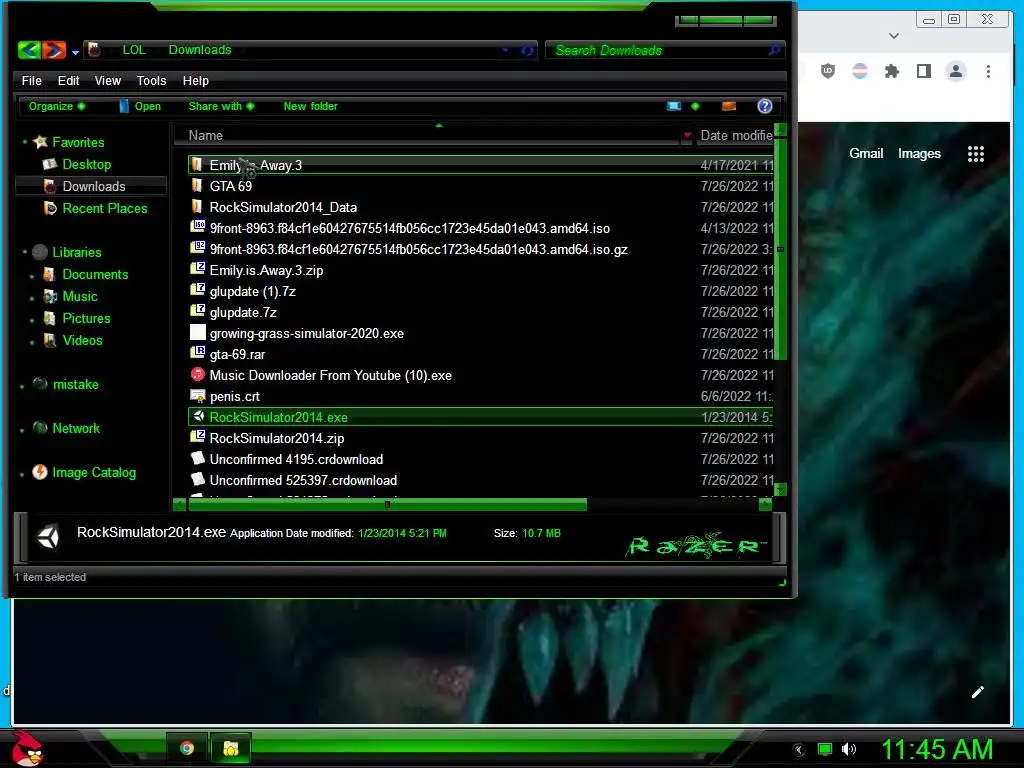The width and height of the screenshot is (1024, 768).
Task: Move the vertical scrollbar in file list
Action: [780, 248]
